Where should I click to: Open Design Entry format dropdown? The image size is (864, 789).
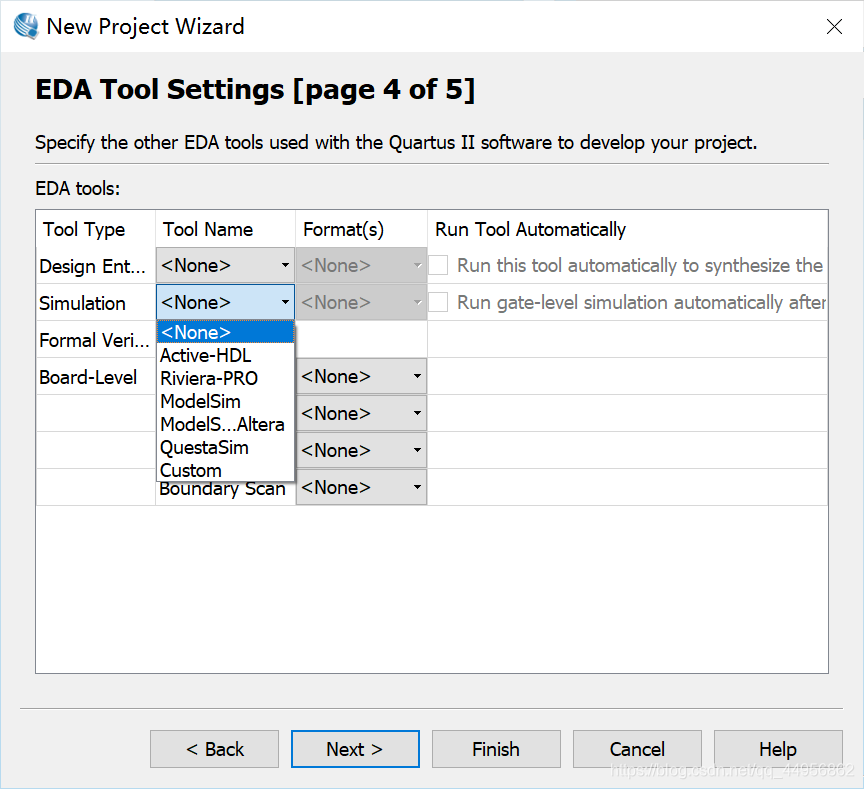tap(361, 266)
